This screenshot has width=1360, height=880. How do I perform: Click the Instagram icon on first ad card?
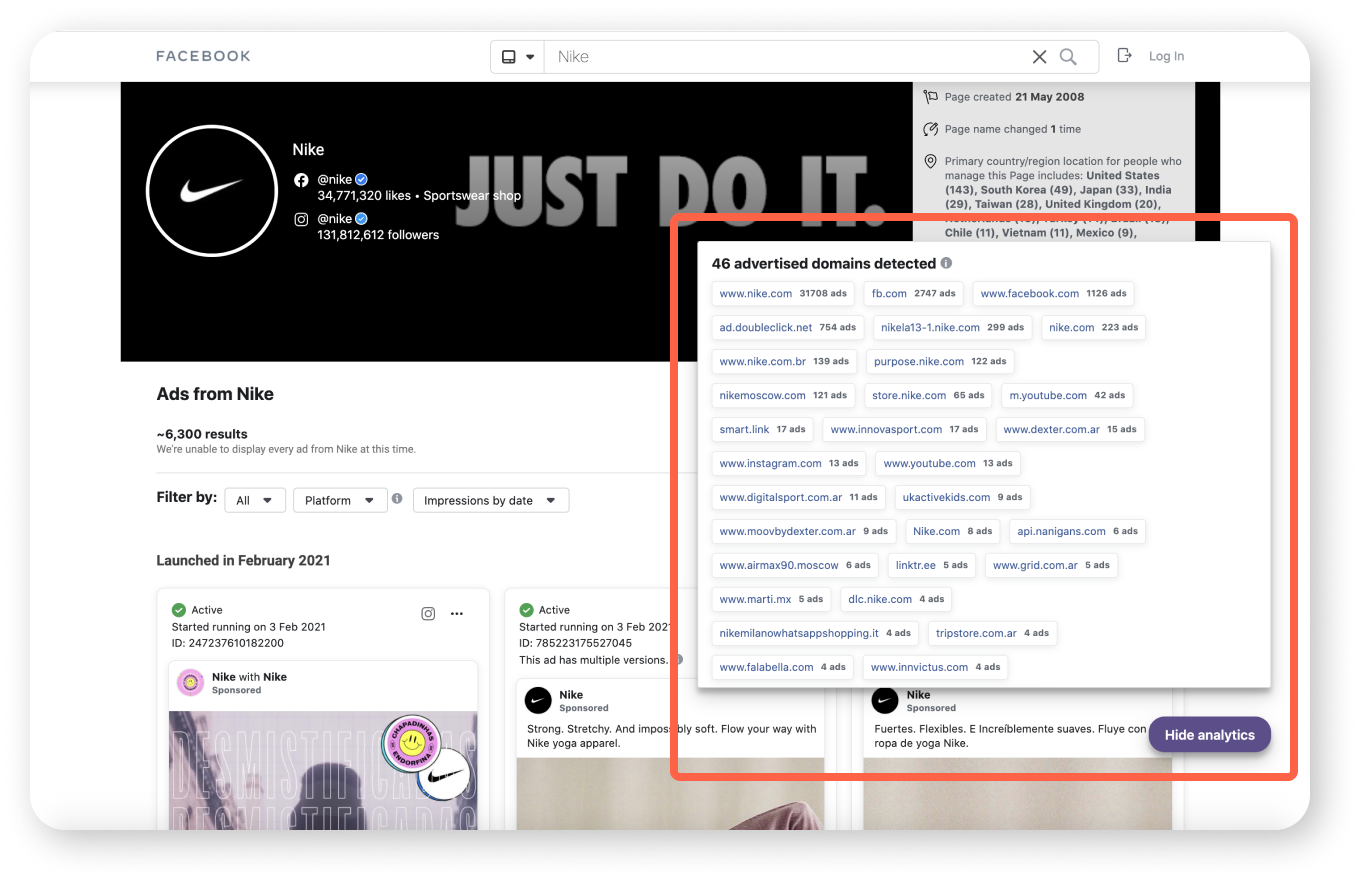pos(428,614)
